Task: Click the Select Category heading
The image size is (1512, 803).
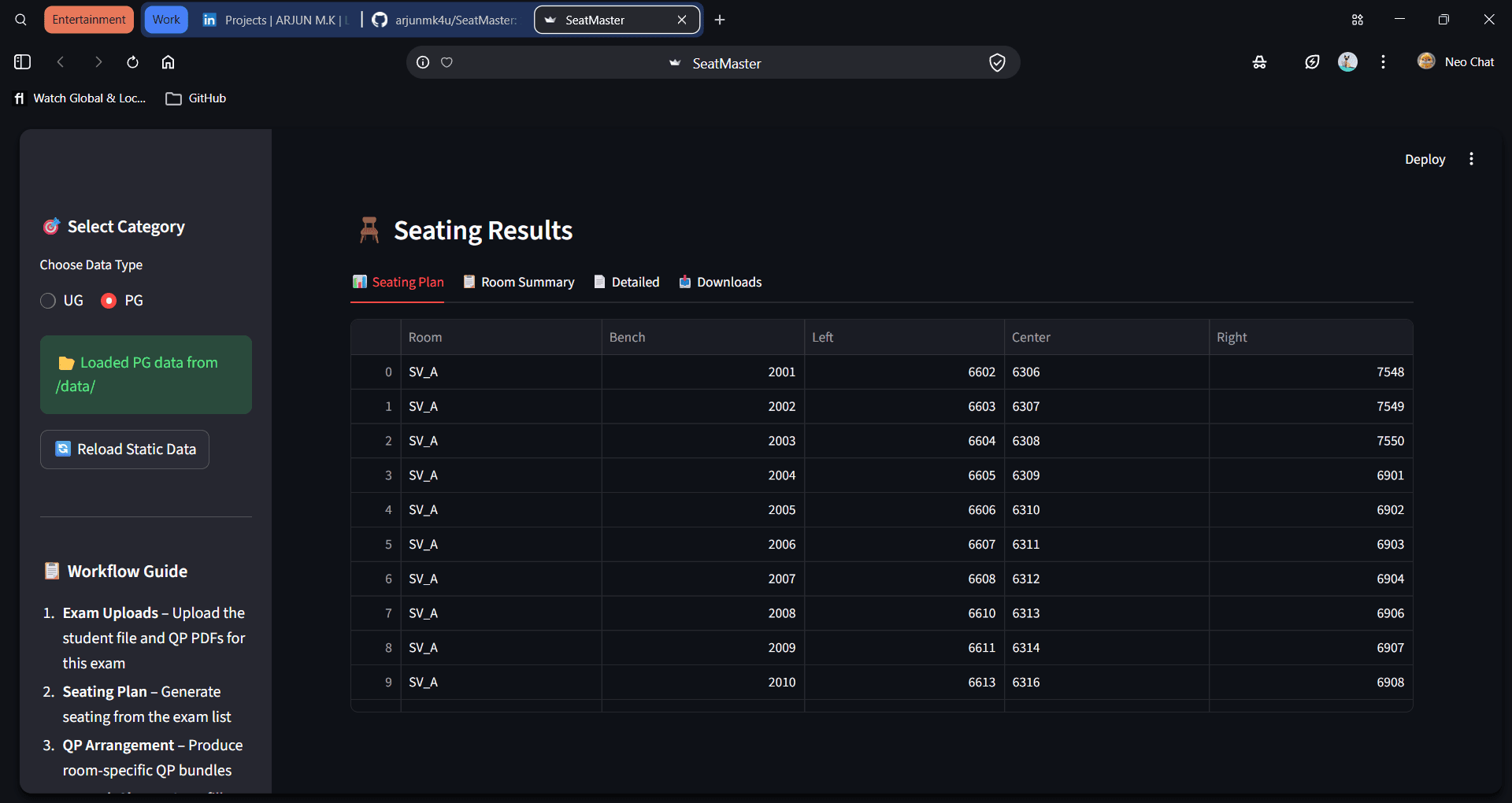Action: 126,227
